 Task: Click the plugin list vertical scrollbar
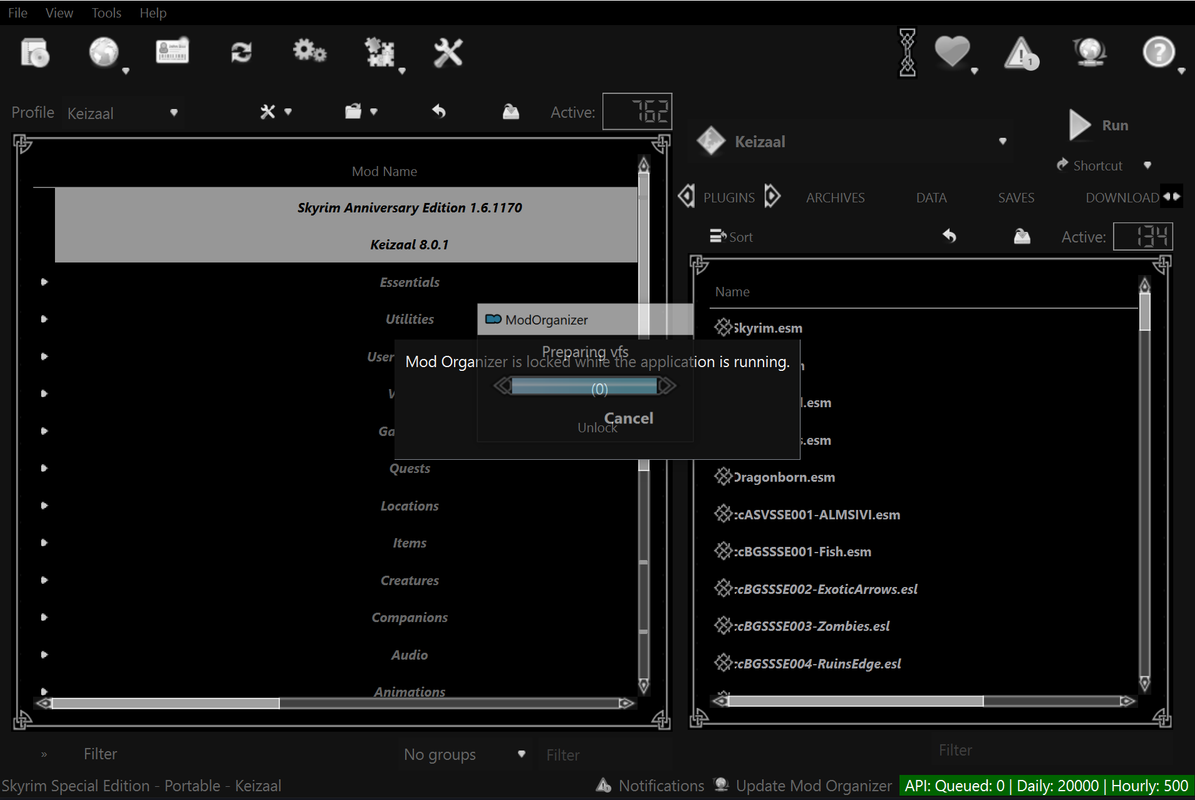coord(1144,484)
